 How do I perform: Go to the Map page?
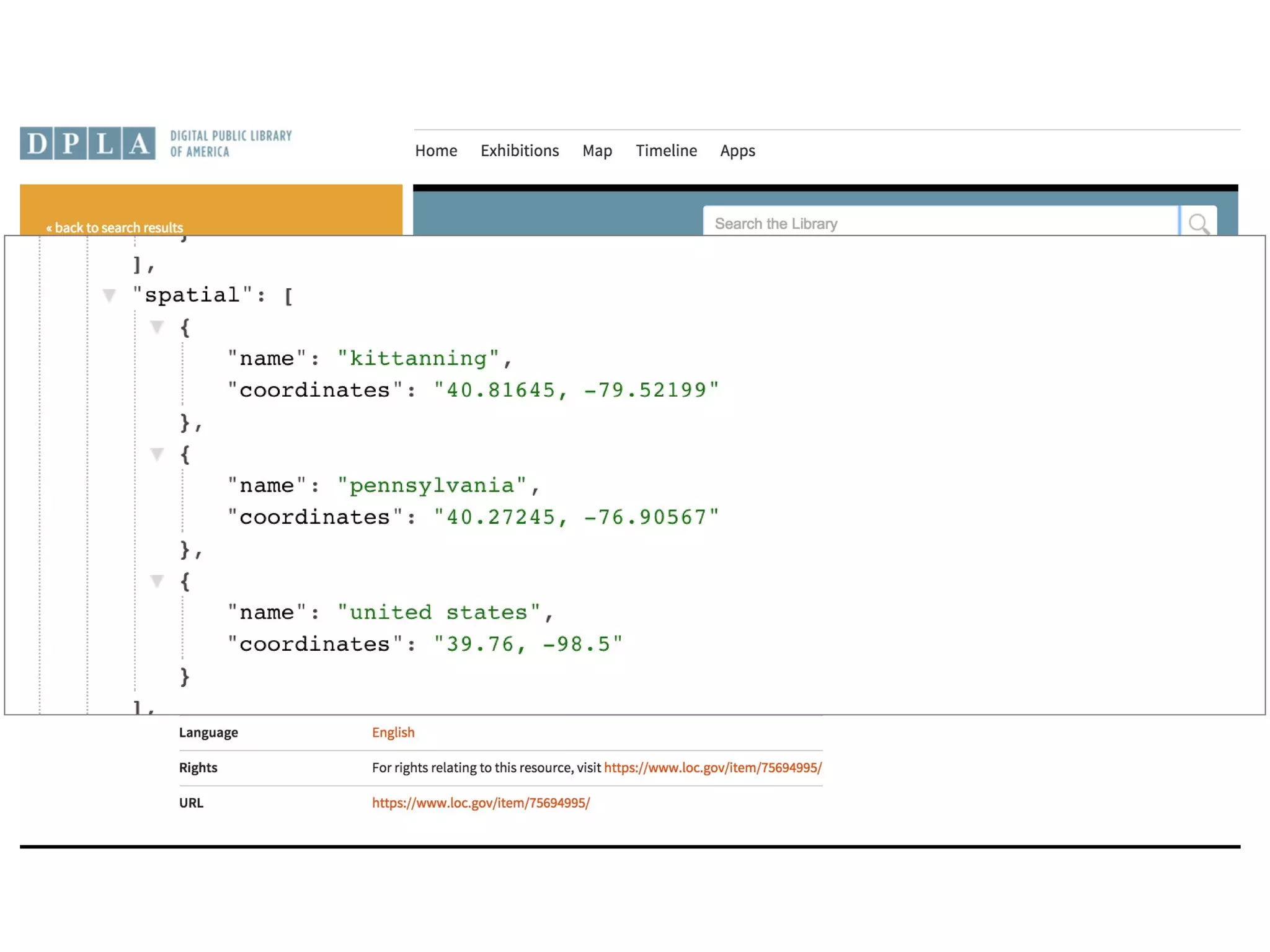[597, 151]
